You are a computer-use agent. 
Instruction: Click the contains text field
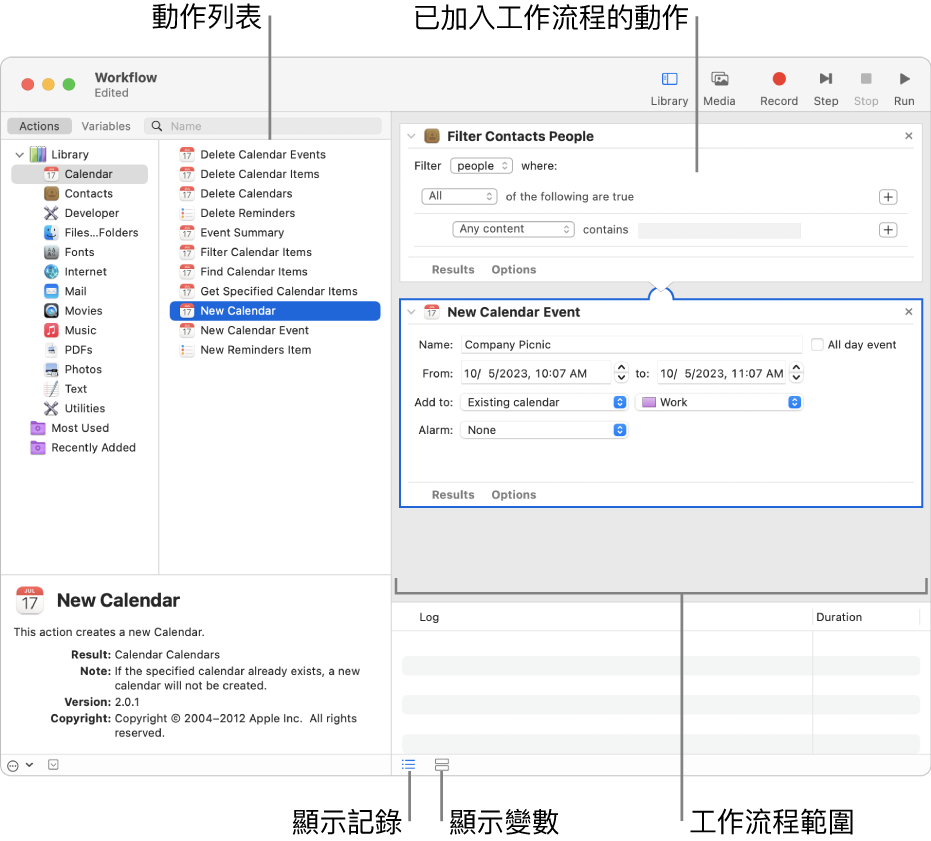[x=719, y=230]
